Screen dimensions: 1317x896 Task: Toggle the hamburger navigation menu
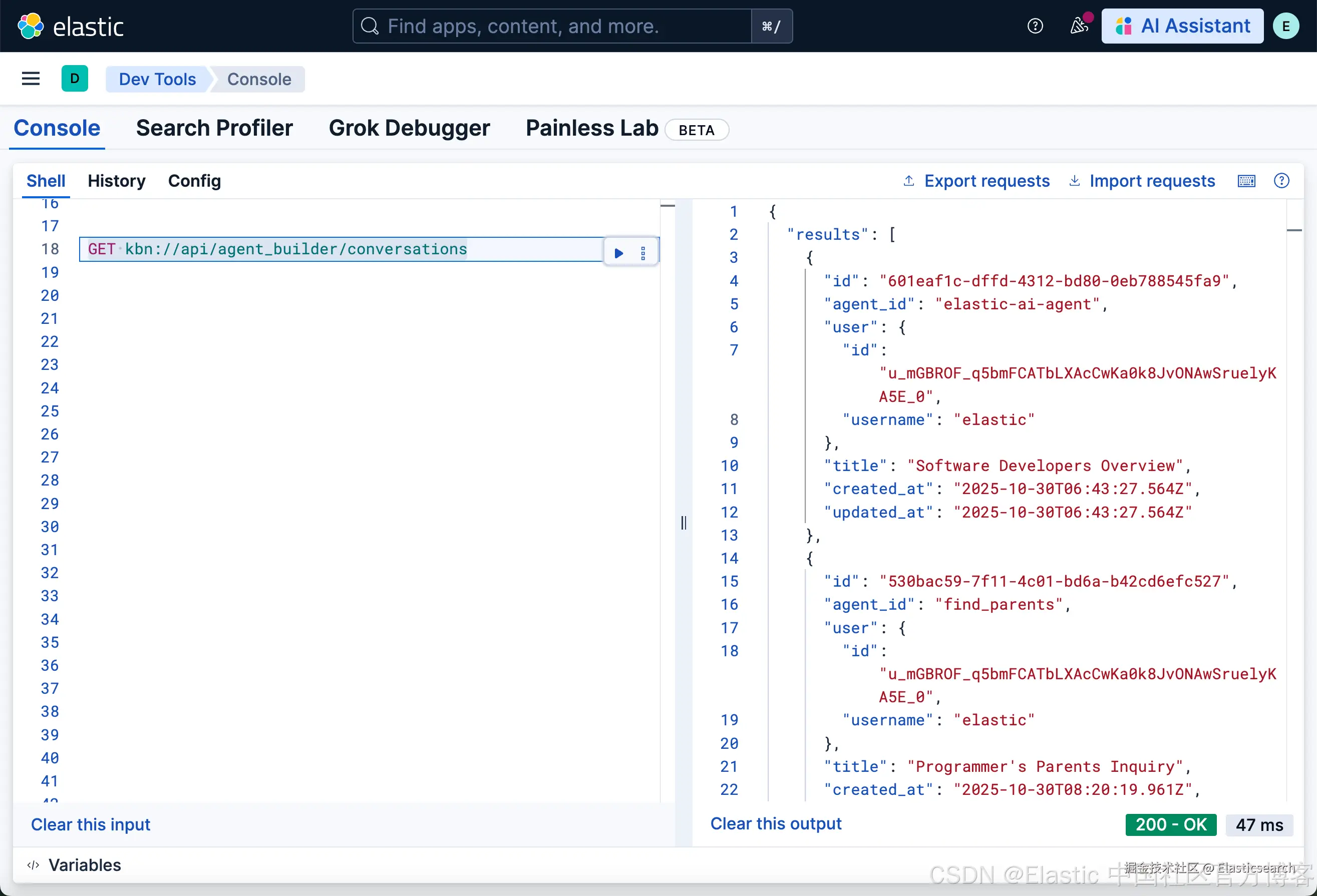click(x=31, y=79)
